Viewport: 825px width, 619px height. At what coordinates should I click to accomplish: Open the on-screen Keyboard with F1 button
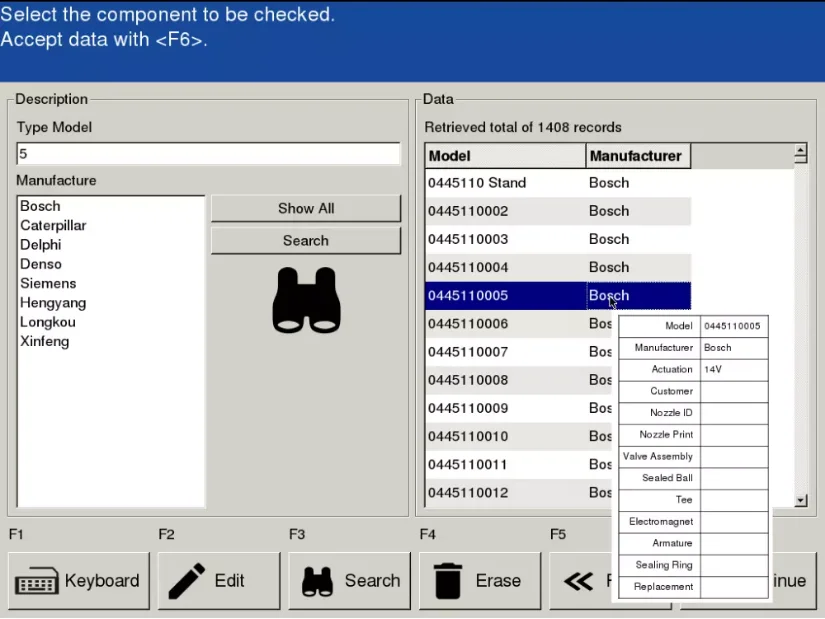[79, 581]
